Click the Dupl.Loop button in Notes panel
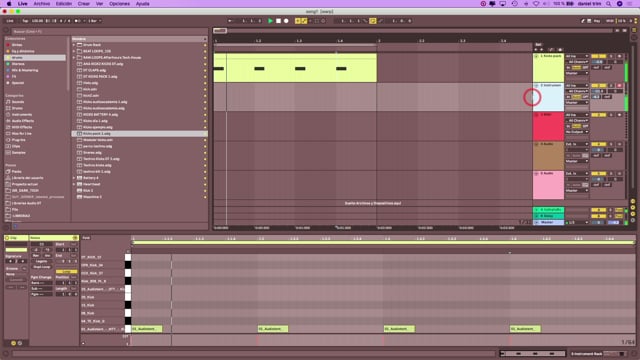 point(42,267)
